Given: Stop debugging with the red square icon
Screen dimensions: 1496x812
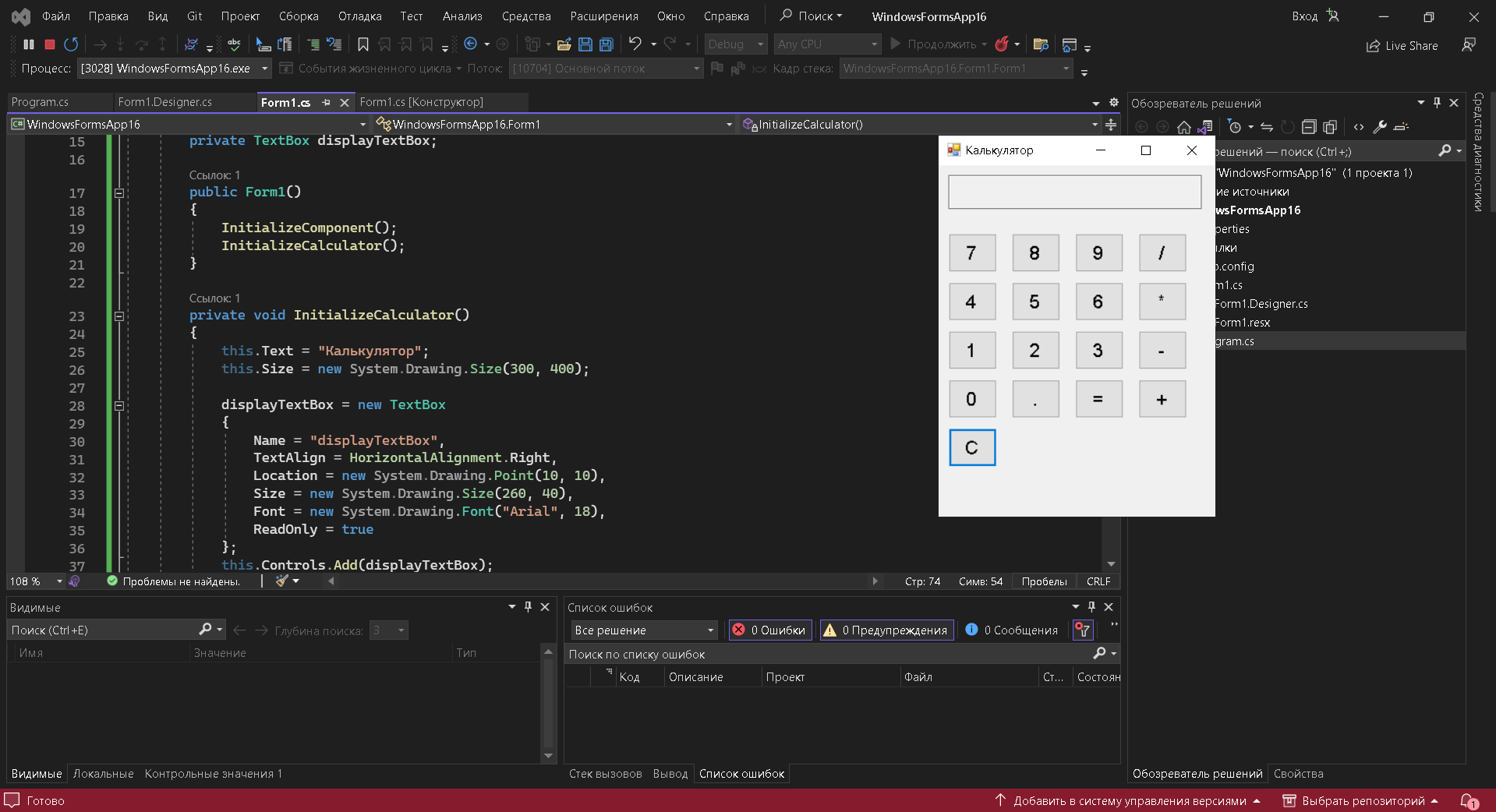Looking at the screenshot, I should tap(48, 44).
